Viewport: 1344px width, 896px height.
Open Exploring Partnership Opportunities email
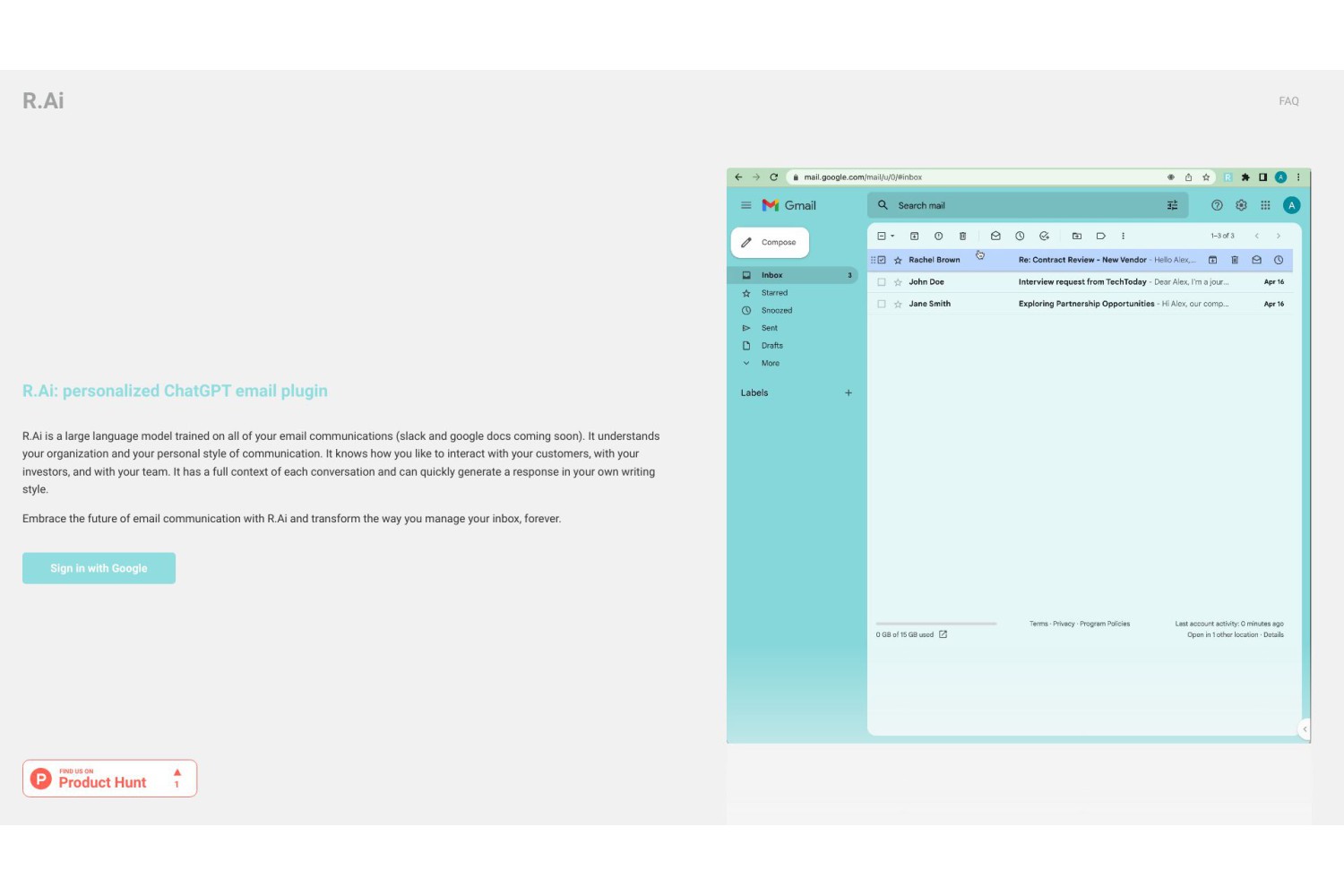[x=1080, y=304]
